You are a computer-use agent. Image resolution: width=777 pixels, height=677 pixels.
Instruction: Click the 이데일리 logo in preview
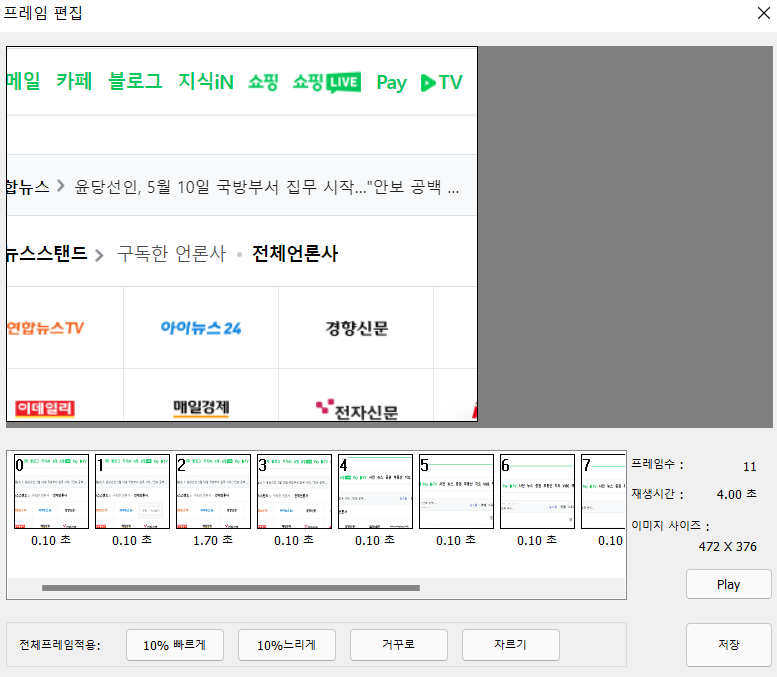tap(45, 408)
